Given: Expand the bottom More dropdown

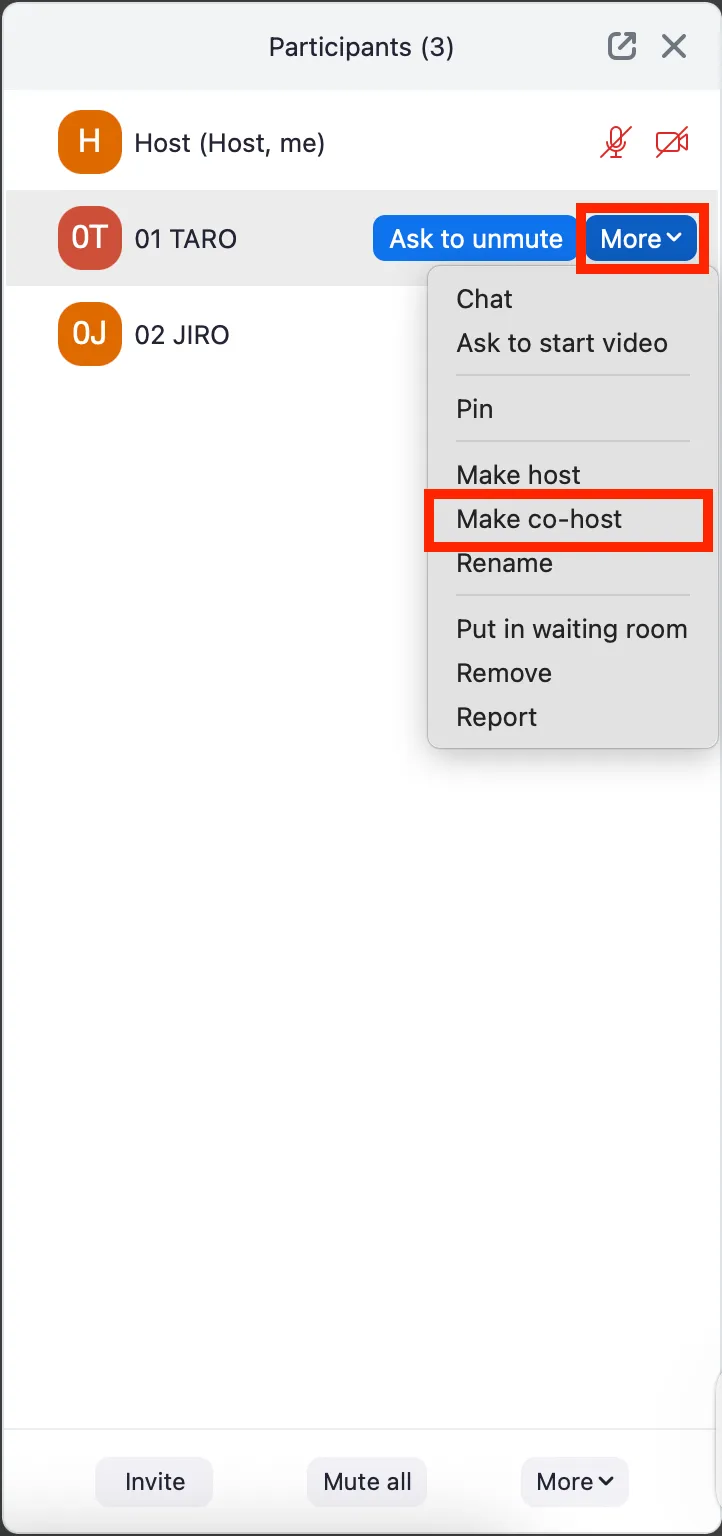Looking at the screenshot, I should pos(575,1482).
